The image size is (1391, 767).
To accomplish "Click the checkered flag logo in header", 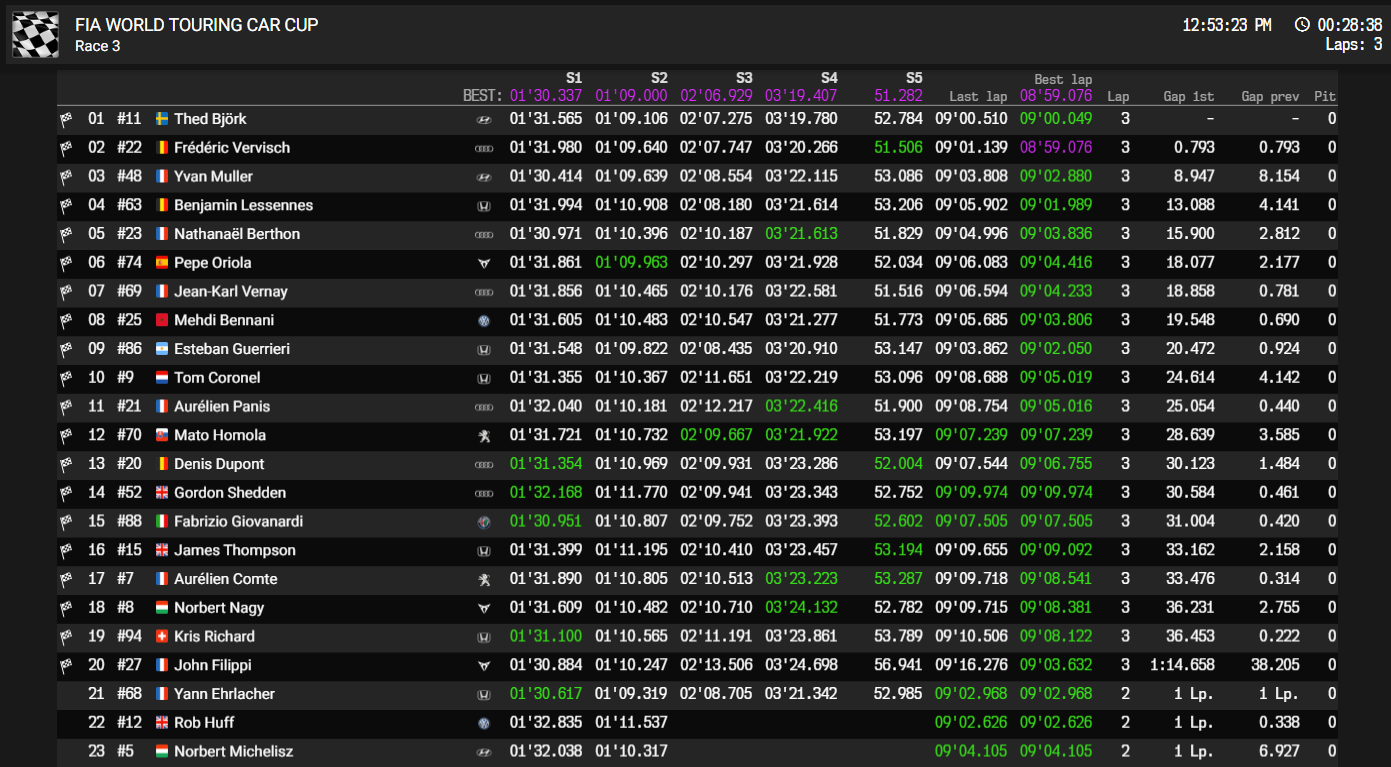I will tap(36, 34).
